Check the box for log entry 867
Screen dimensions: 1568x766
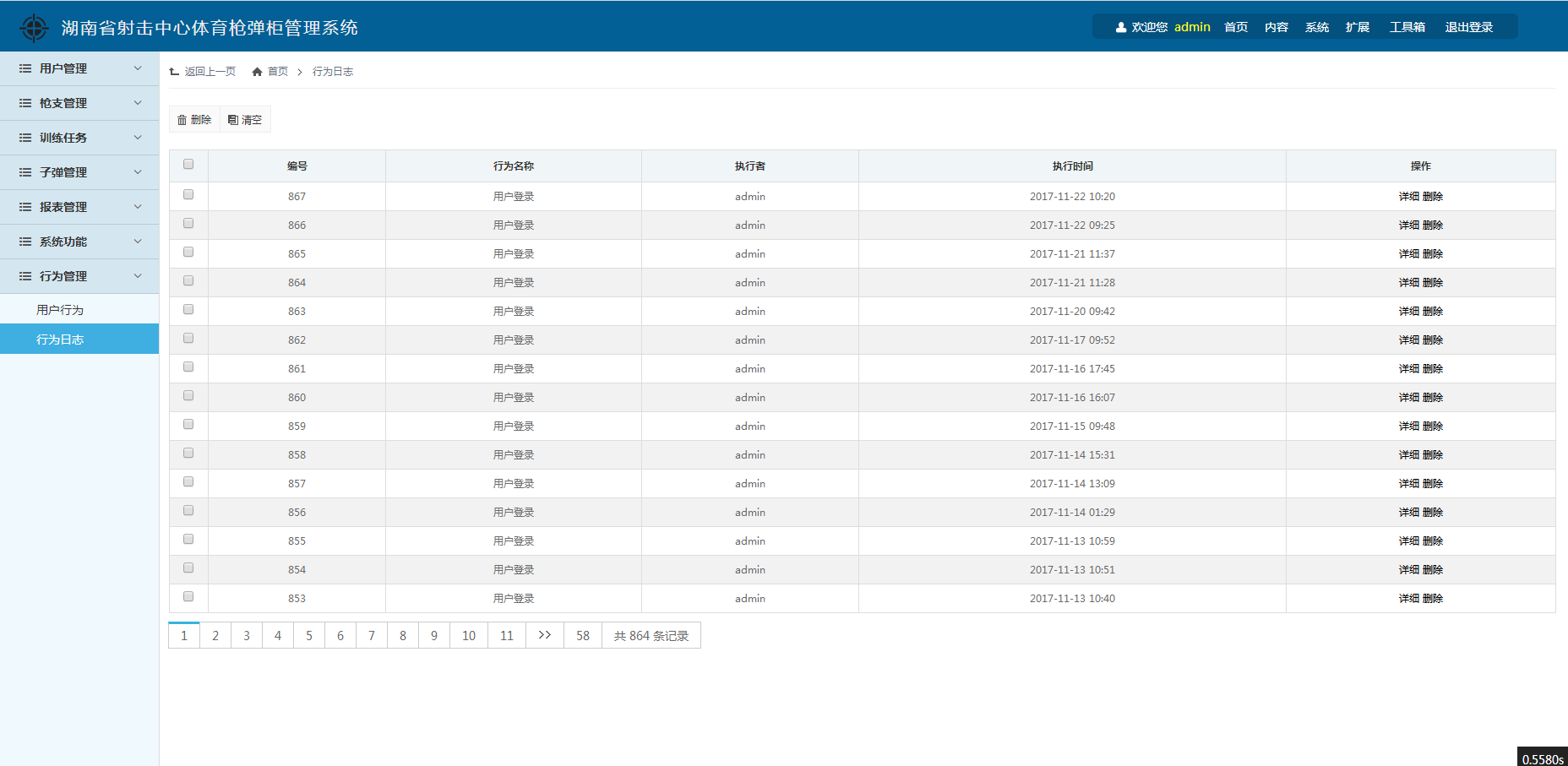pos(188,195)
